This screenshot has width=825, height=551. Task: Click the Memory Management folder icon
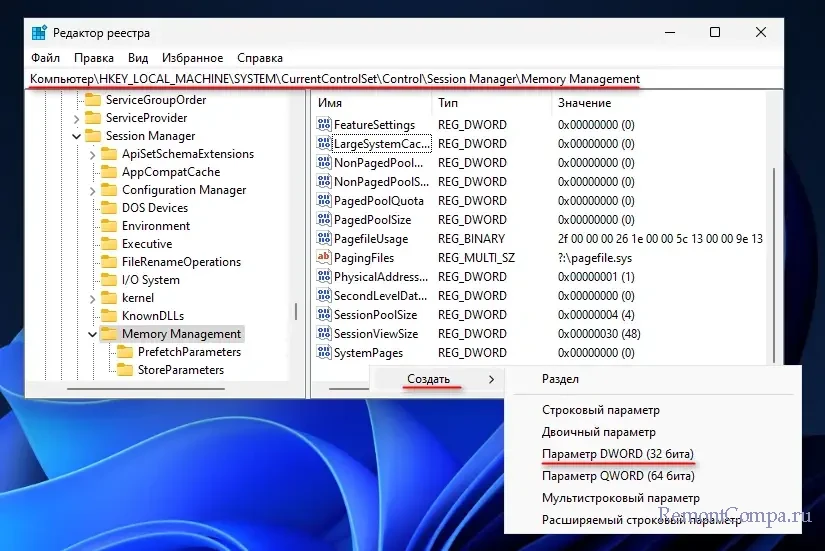109,334
